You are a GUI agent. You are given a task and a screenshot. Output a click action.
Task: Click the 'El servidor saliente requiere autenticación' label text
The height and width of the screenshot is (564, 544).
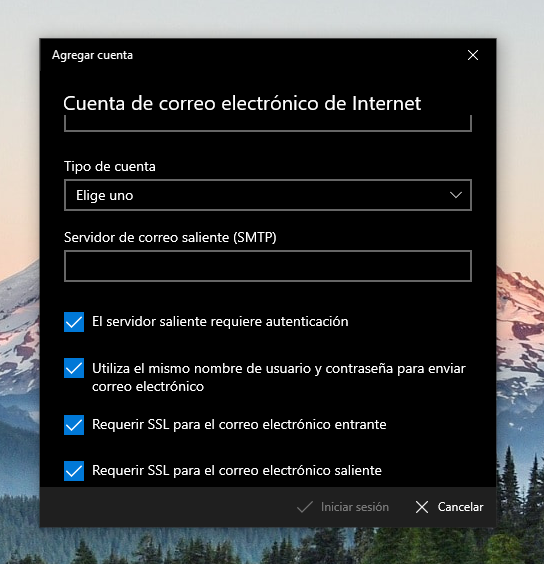click(x=220, y=321)
